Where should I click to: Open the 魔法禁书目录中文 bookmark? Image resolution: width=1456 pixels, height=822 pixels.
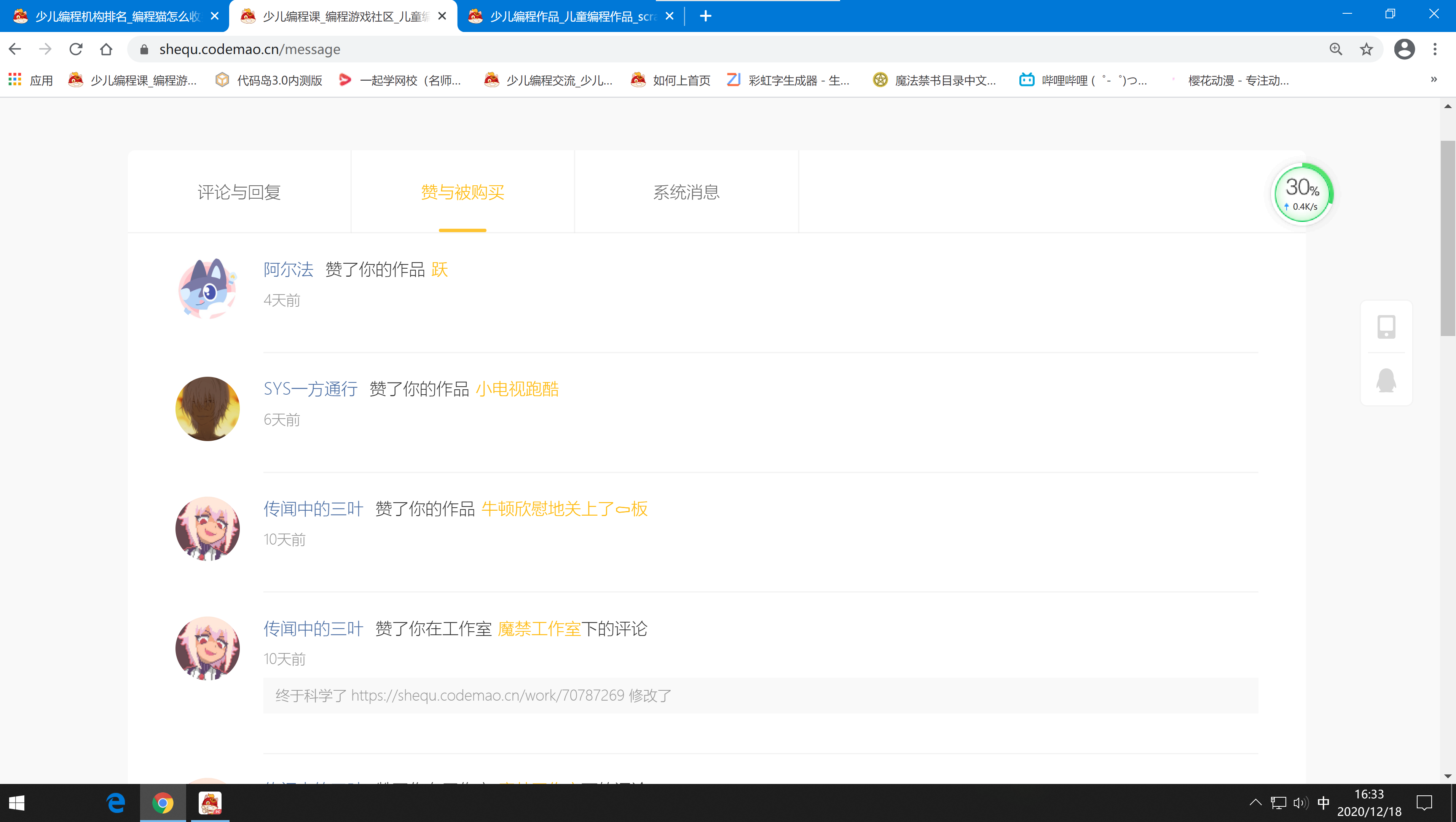934,80
